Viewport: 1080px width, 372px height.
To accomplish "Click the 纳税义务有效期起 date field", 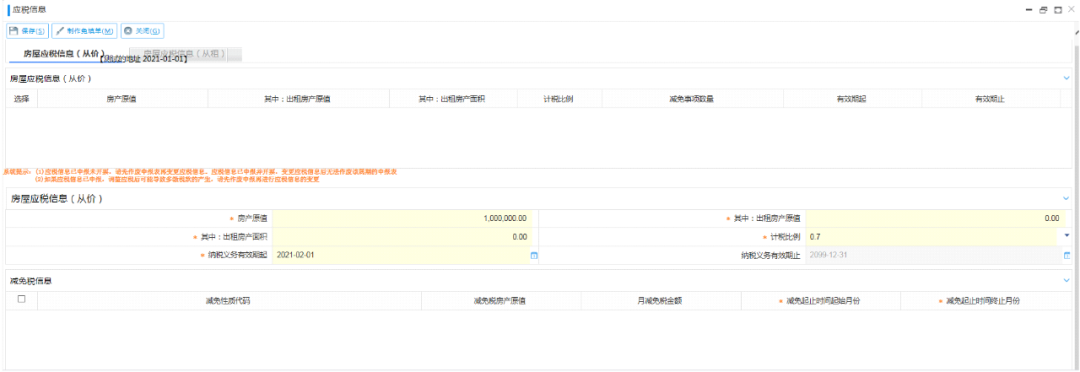I will point(401,255).
